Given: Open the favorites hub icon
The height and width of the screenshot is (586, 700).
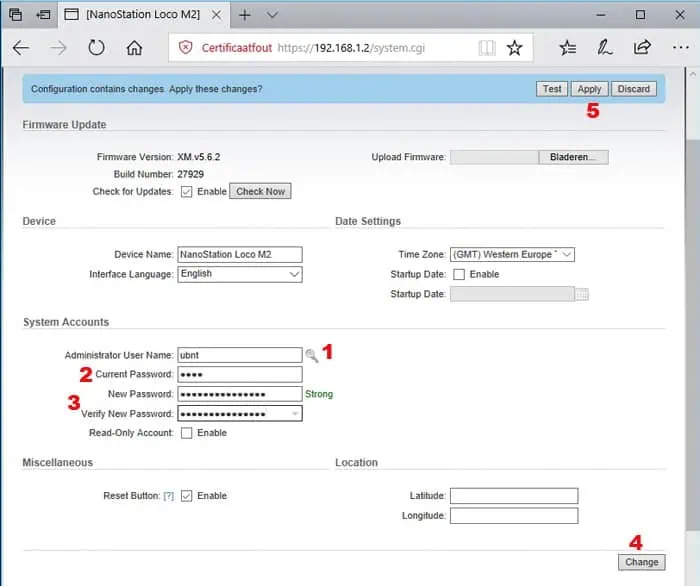Looking at the screenshot, I should [x=567, y=48].
